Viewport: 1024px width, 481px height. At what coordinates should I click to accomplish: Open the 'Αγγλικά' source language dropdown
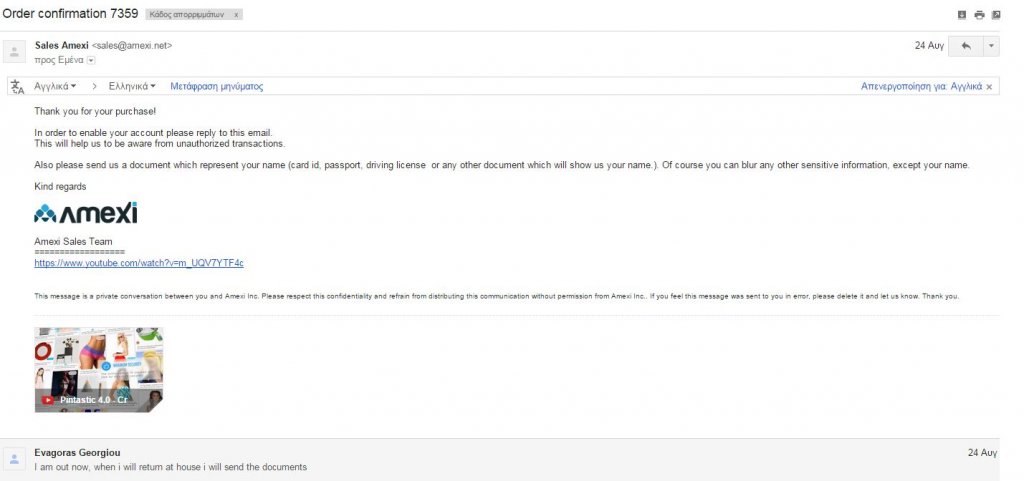[55, 87]
